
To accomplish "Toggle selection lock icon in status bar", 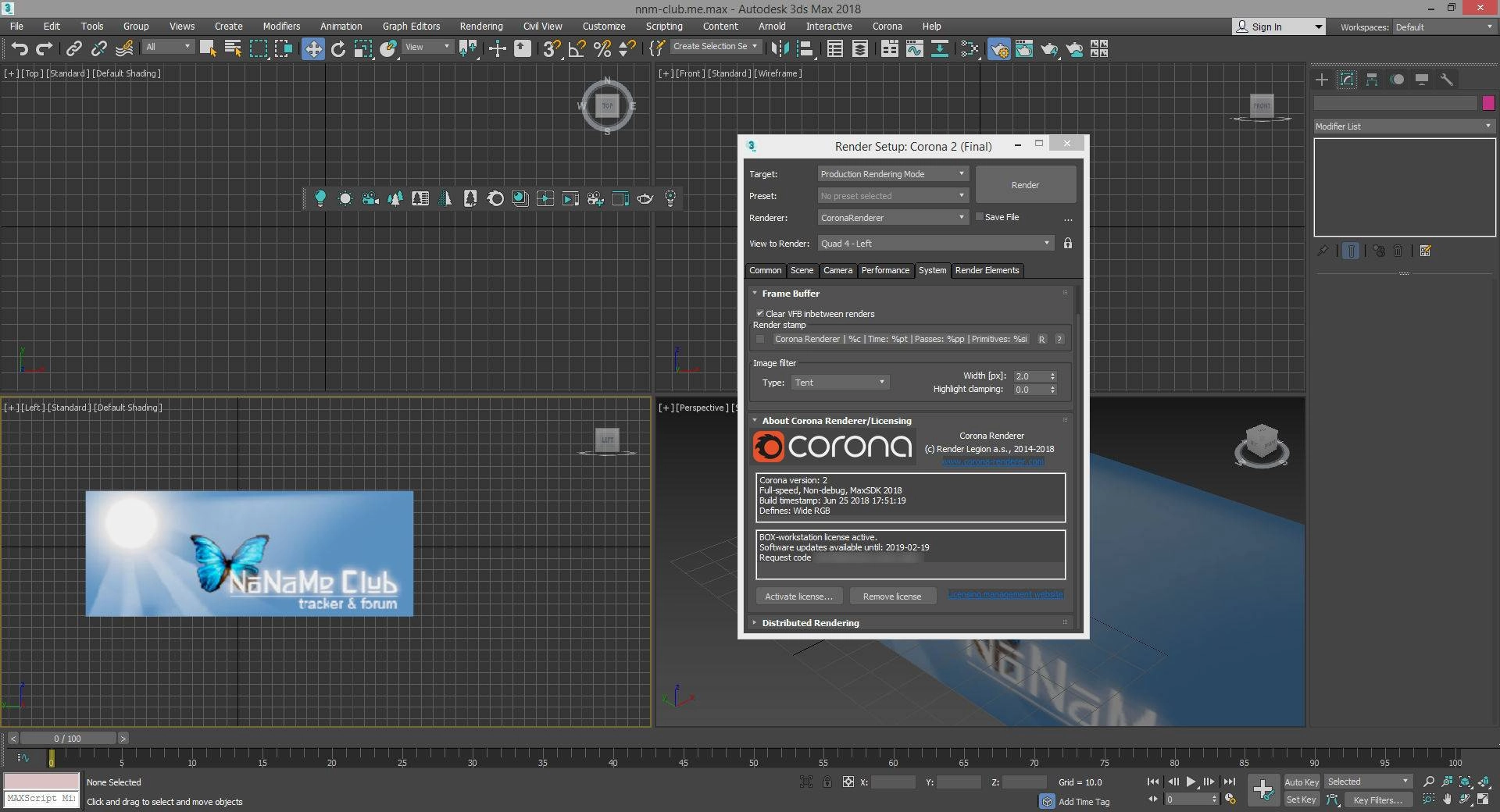I will click(827, 782).
